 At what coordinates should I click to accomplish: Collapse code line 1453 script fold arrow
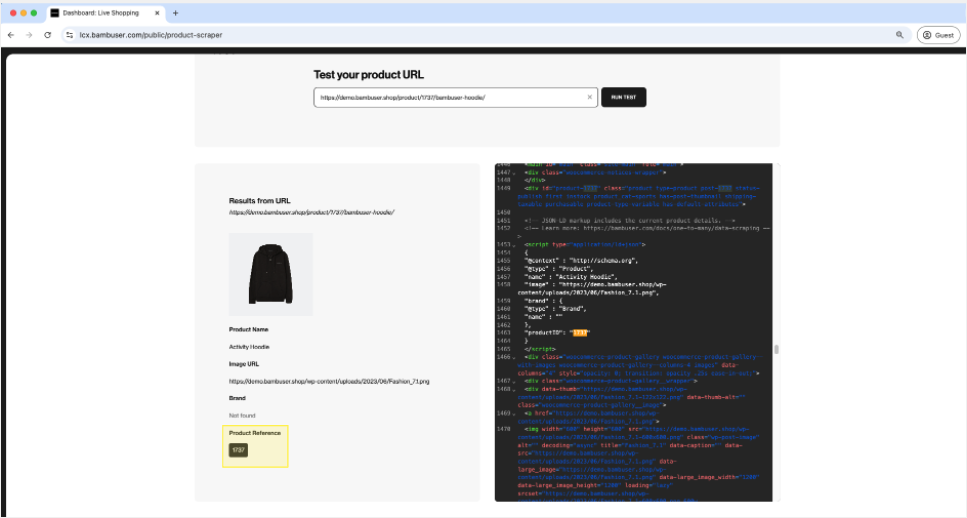[514, 245]
